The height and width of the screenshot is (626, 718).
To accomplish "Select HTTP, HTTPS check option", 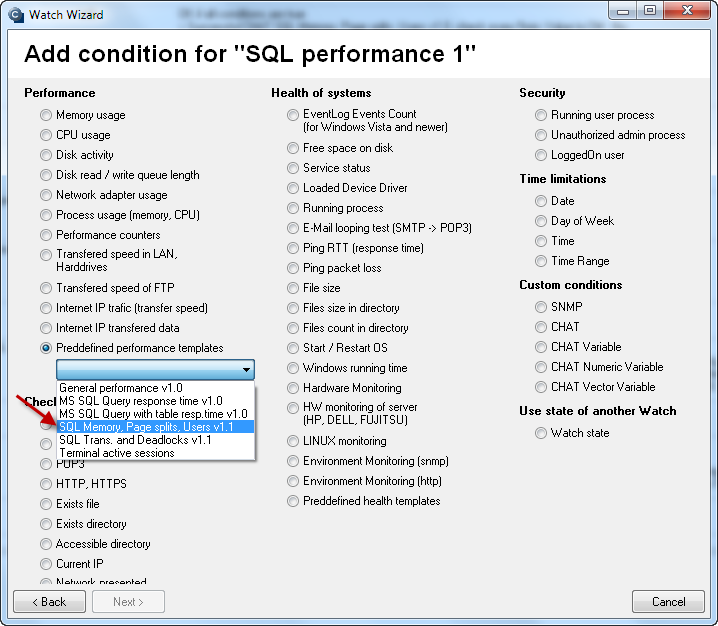I will point(46,484).
